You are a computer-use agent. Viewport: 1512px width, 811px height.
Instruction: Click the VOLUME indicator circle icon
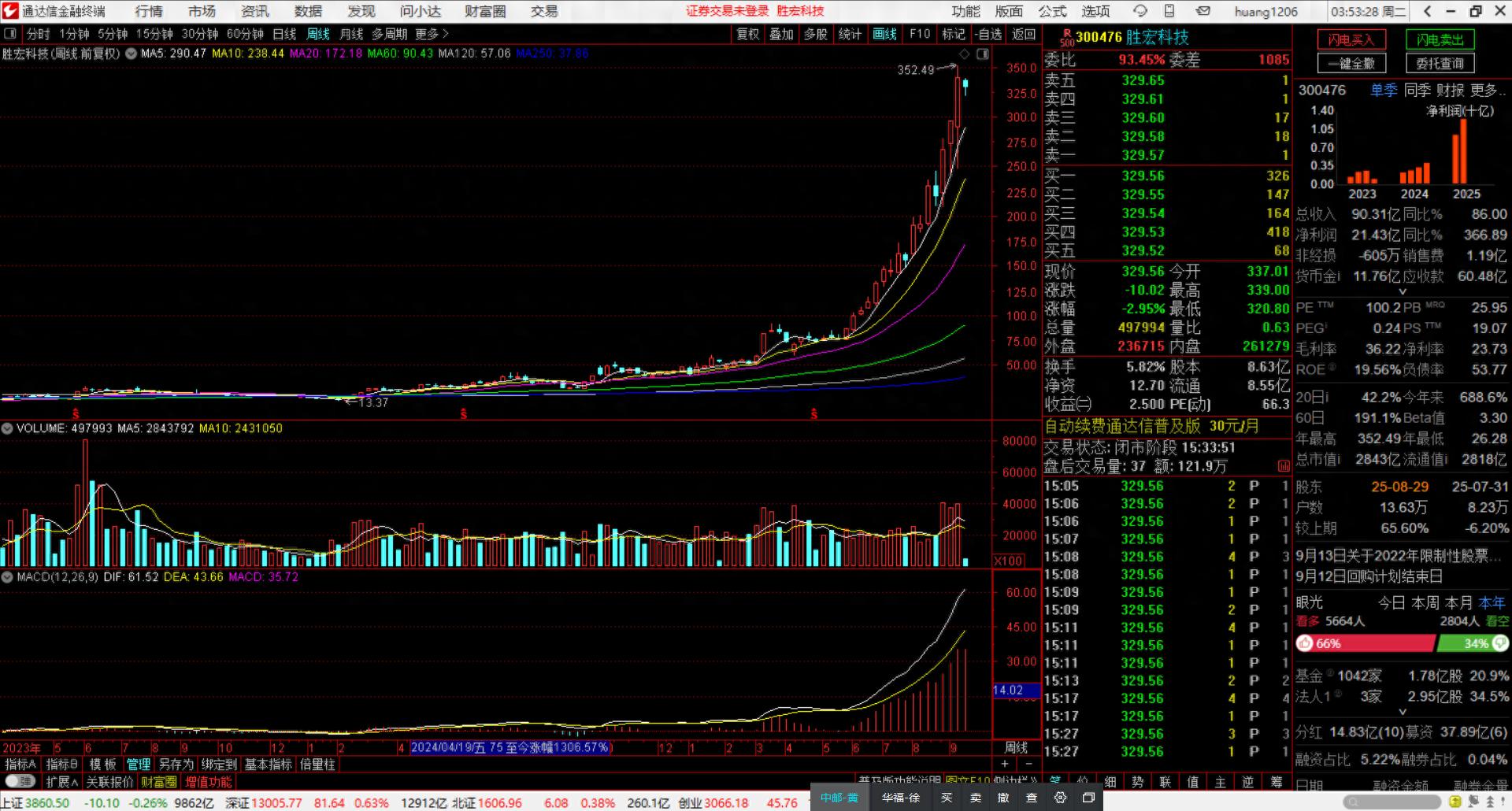coord(7,428)
